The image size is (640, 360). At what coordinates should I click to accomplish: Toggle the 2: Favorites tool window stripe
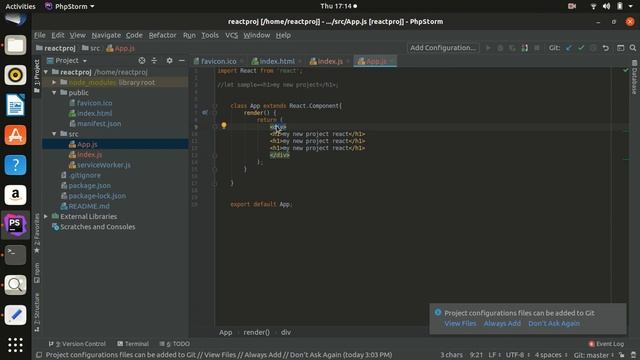[37, 233]
